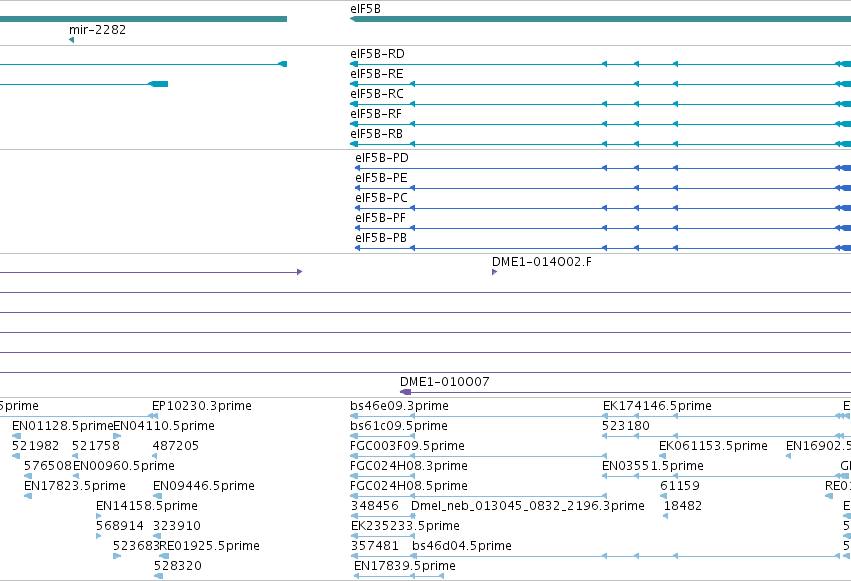The image size is (851, 581).
Task: Open the eIF5B-PB protein label
Action: pyautogui.click(x=380, y=238)
